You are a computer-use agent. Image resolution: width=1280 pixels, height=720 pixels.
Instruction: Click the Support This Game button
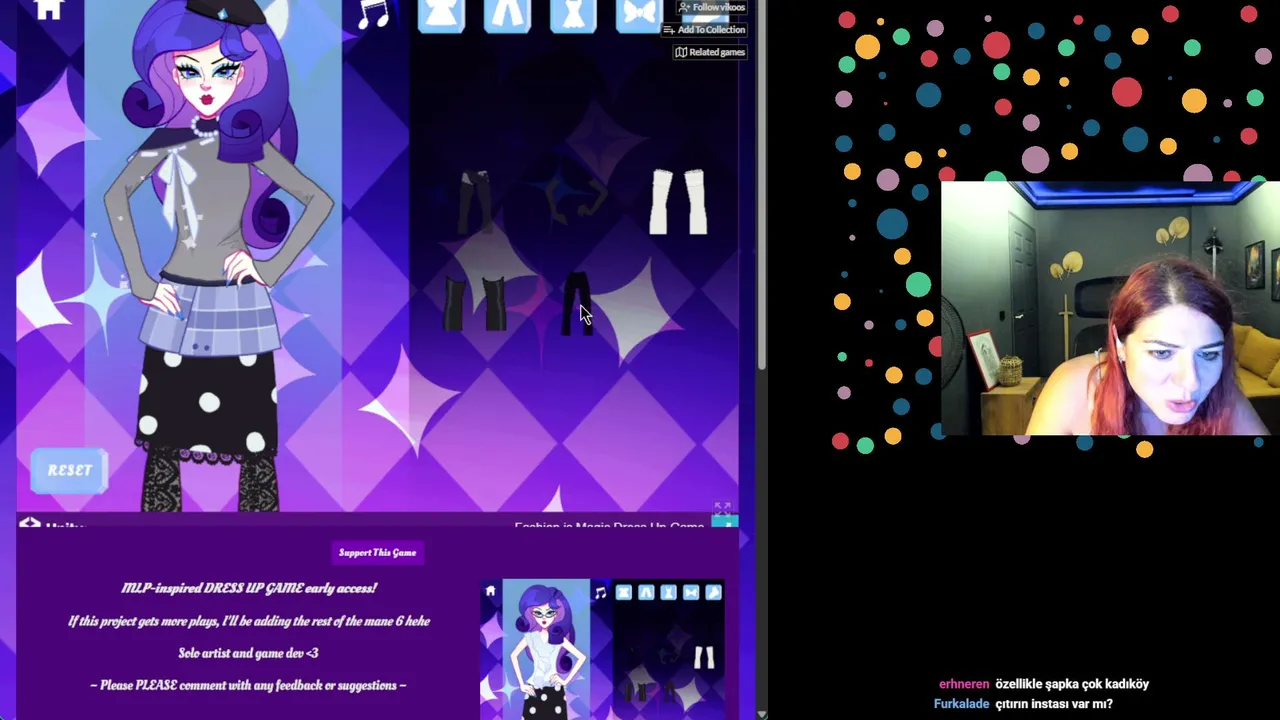pyautogui.click(x=377, y=553)
